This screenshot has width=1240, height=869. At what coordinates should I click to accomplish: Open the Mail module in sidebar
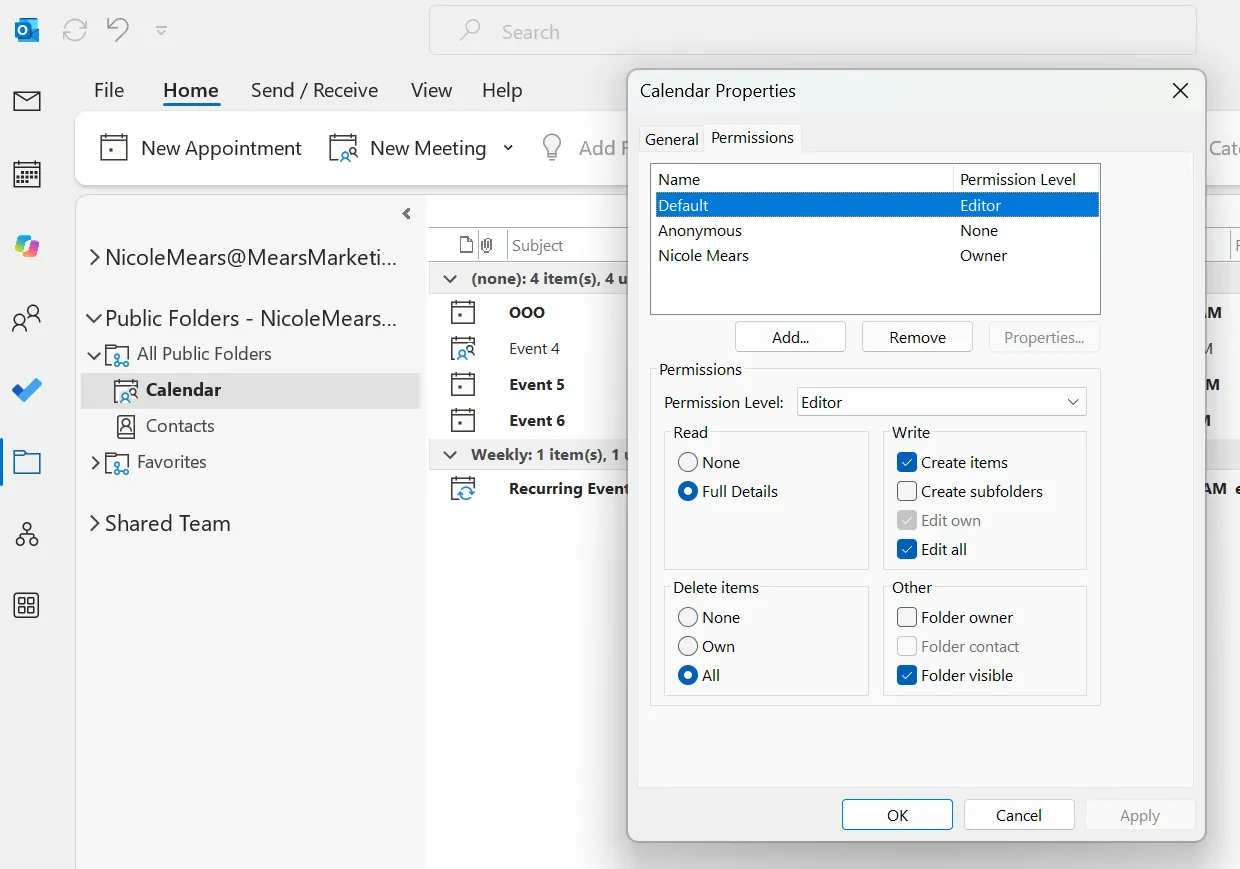(27, 101)
